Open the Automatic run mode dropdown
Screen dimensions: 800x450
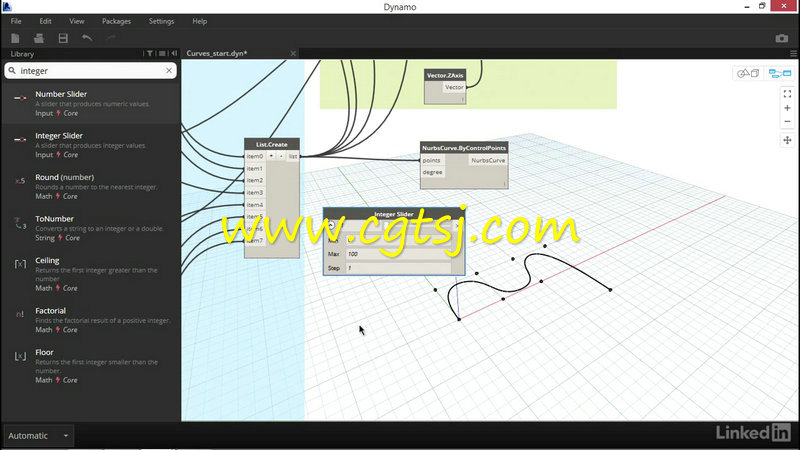click(39, 436)
